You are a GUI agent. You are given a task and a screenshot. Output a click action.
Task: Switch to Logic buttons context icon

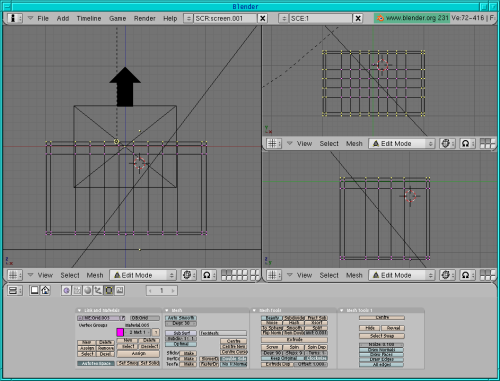(66, 291)
